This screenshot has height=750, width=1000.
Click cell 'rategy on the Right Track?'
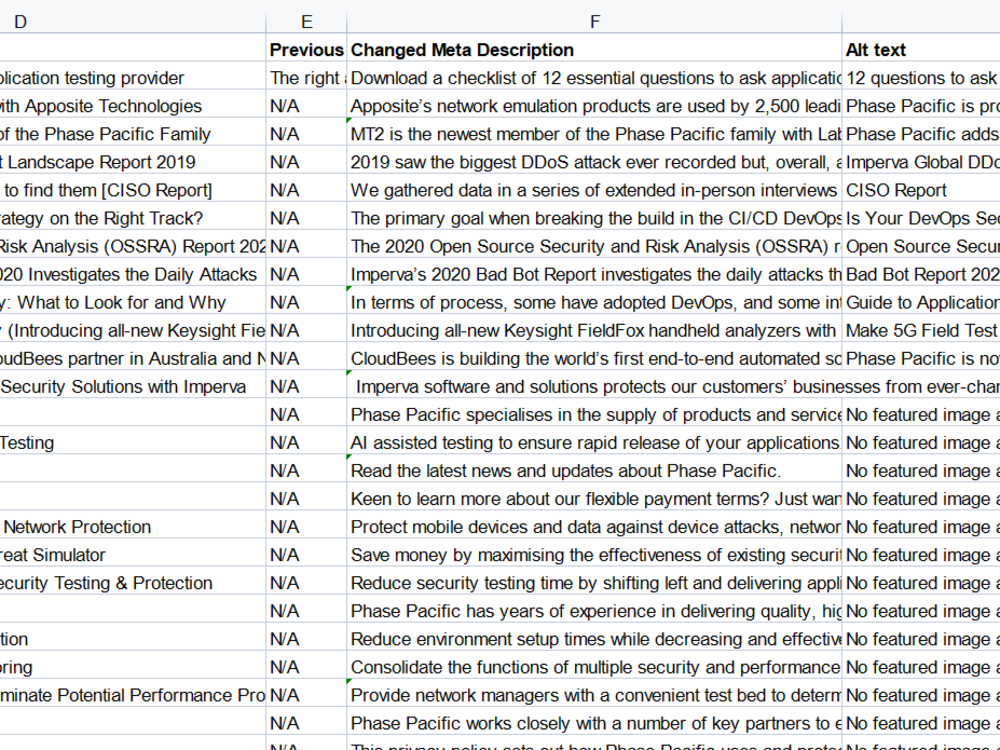(x=133, y=218)
